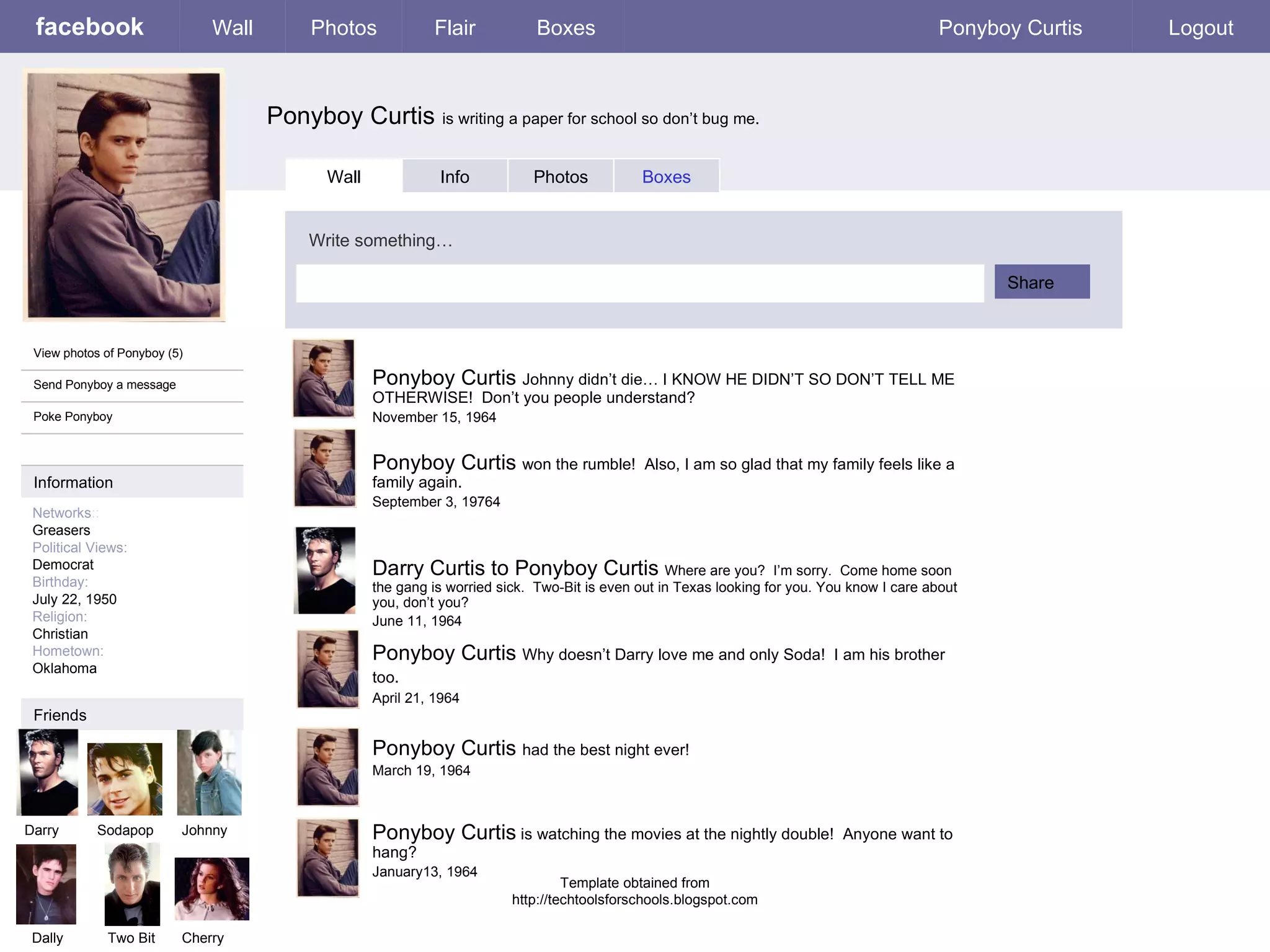Click Poke Ponyboy link
Screen dimensions: 1270x952
tap(73, 416)
